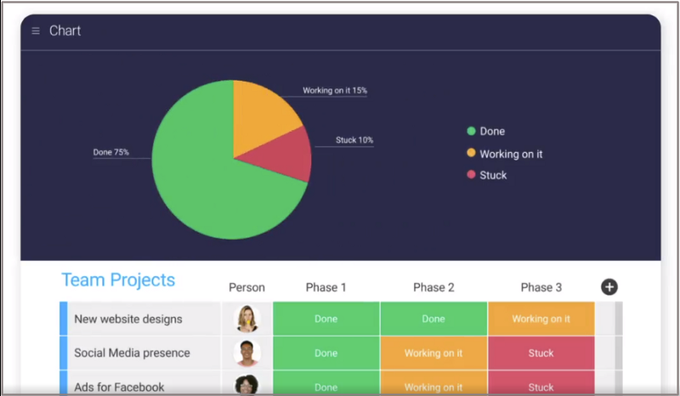Click the Stuck 10% chart label
Viewport: 680px width, 396px height.
point(354,140)
